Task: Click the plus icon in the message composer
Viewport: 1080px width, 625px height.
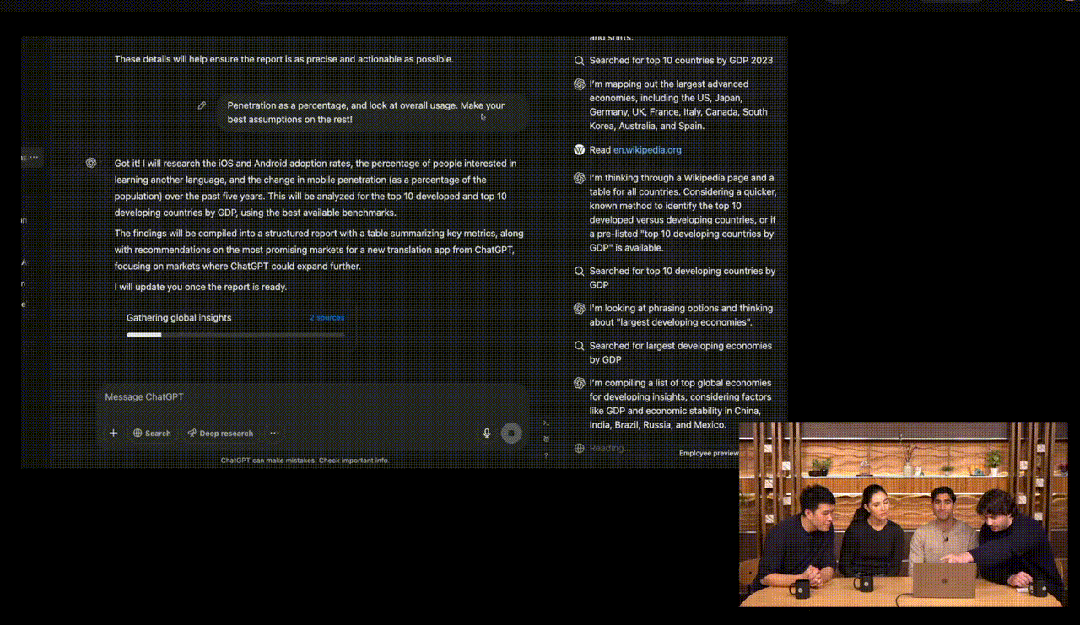Action: coord(113,433)
